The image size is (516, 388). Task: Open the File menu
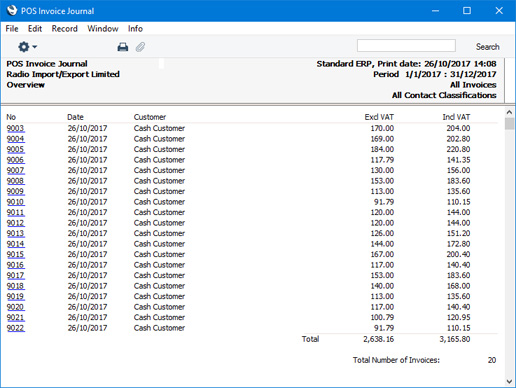12,29
